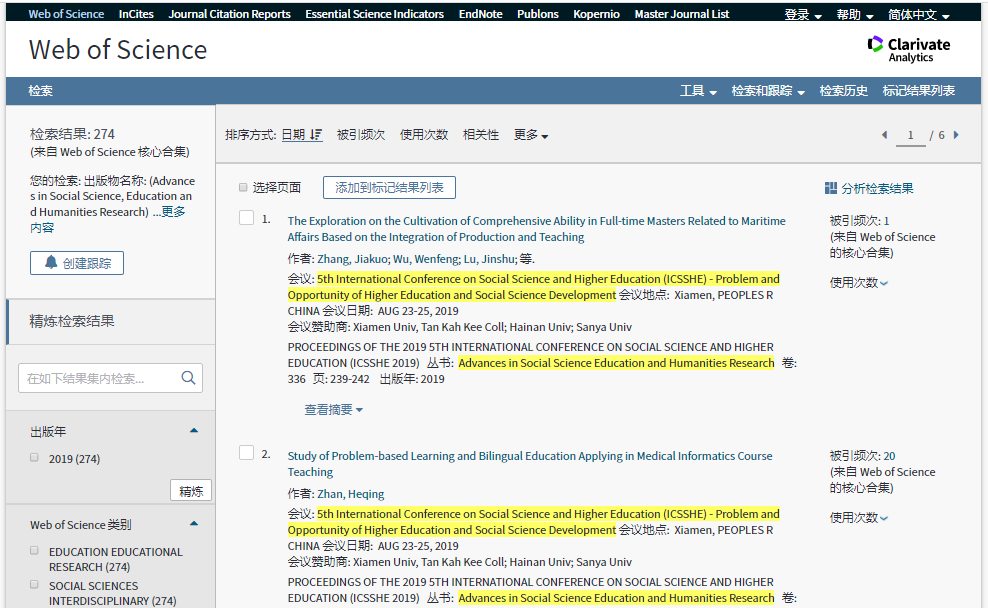
Task: Click the bell icon on 创建跟踪
Action: (x=51, y=263)
